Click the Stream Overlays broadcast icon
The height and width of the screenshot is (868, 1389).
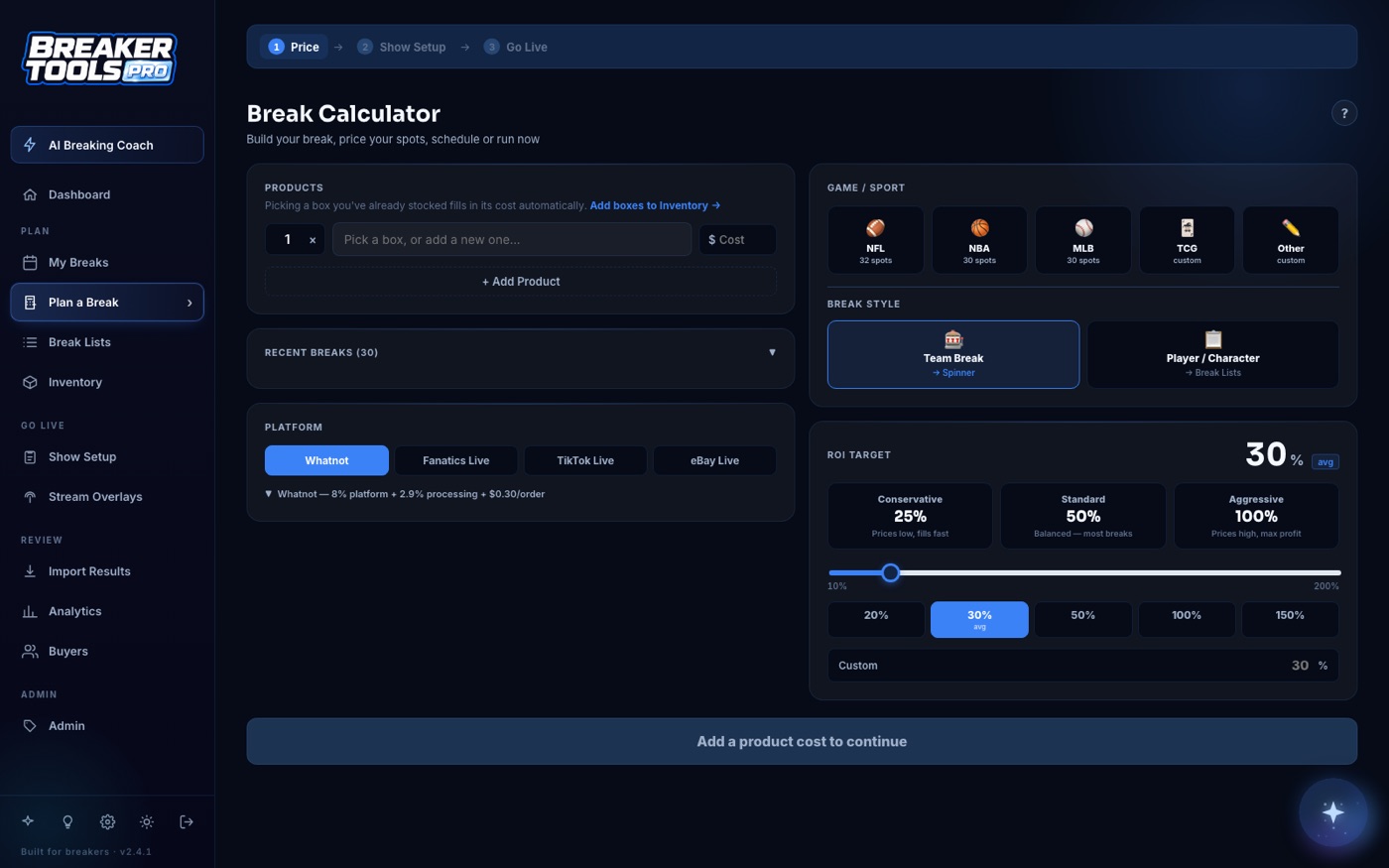(x=30, y=497)
